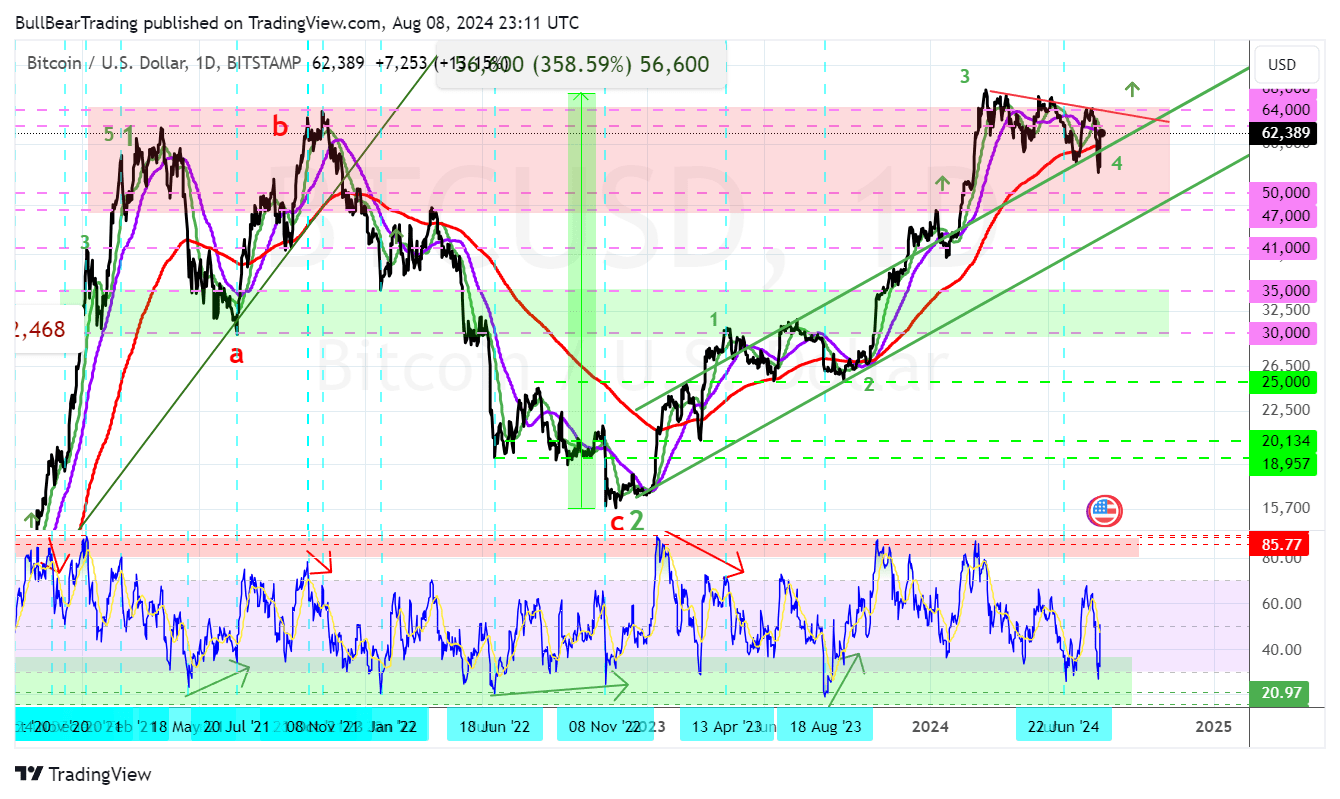
Task: Click the BullBearTrading published header text
Action: [x=296, y=22]
